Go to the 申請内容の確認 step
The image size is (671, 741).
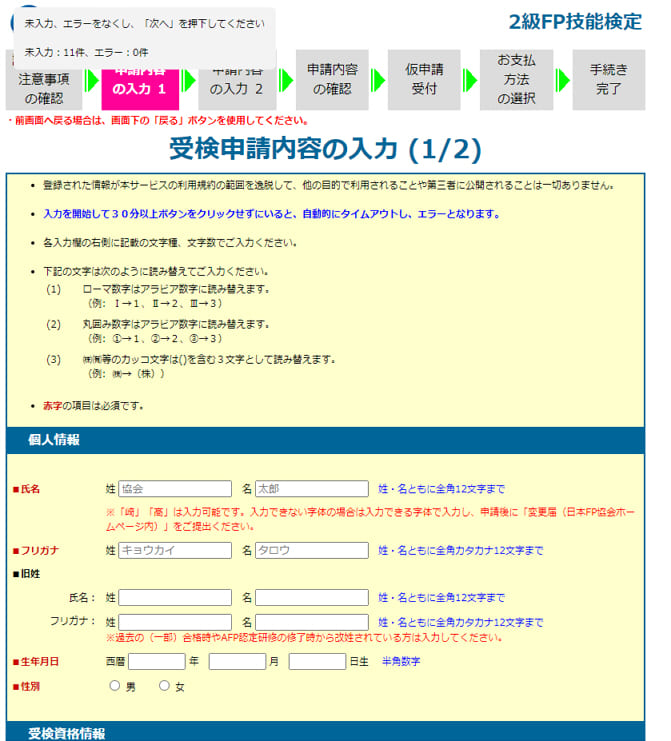point(330,80)
